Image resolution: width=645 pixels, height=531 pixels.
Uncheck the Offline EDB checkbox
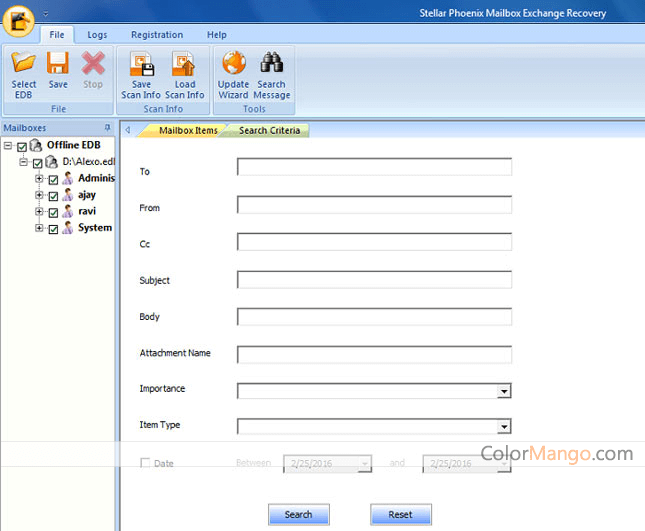tap(22, 146)
